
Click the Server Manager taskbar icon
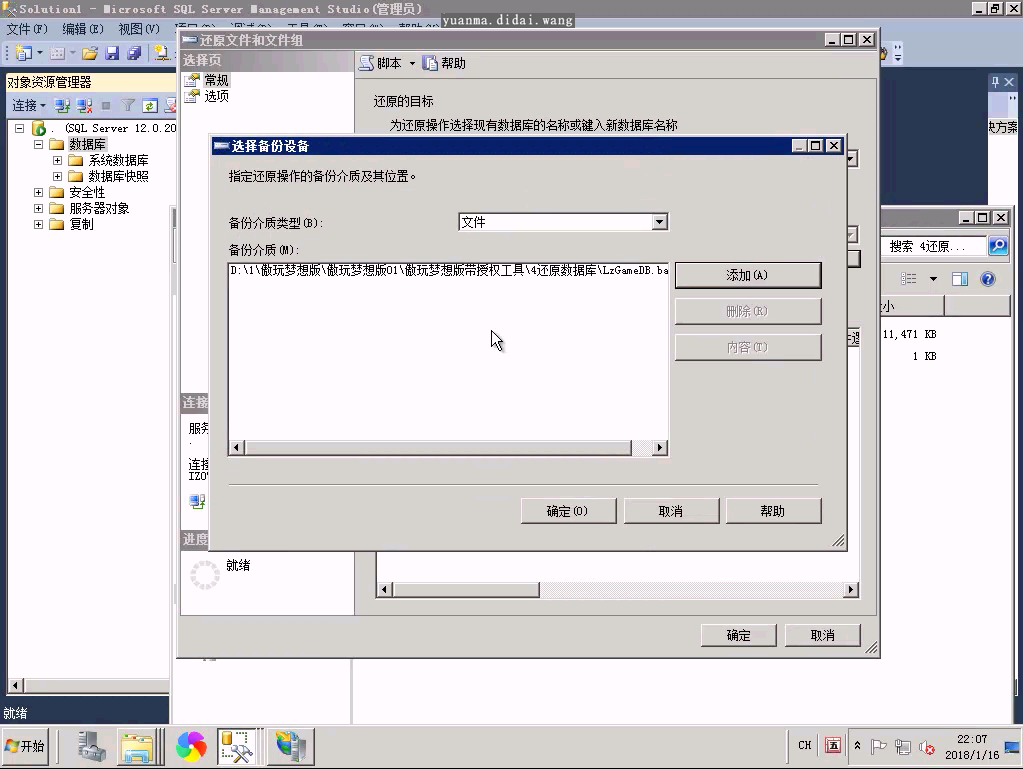(x=91, y=746)
